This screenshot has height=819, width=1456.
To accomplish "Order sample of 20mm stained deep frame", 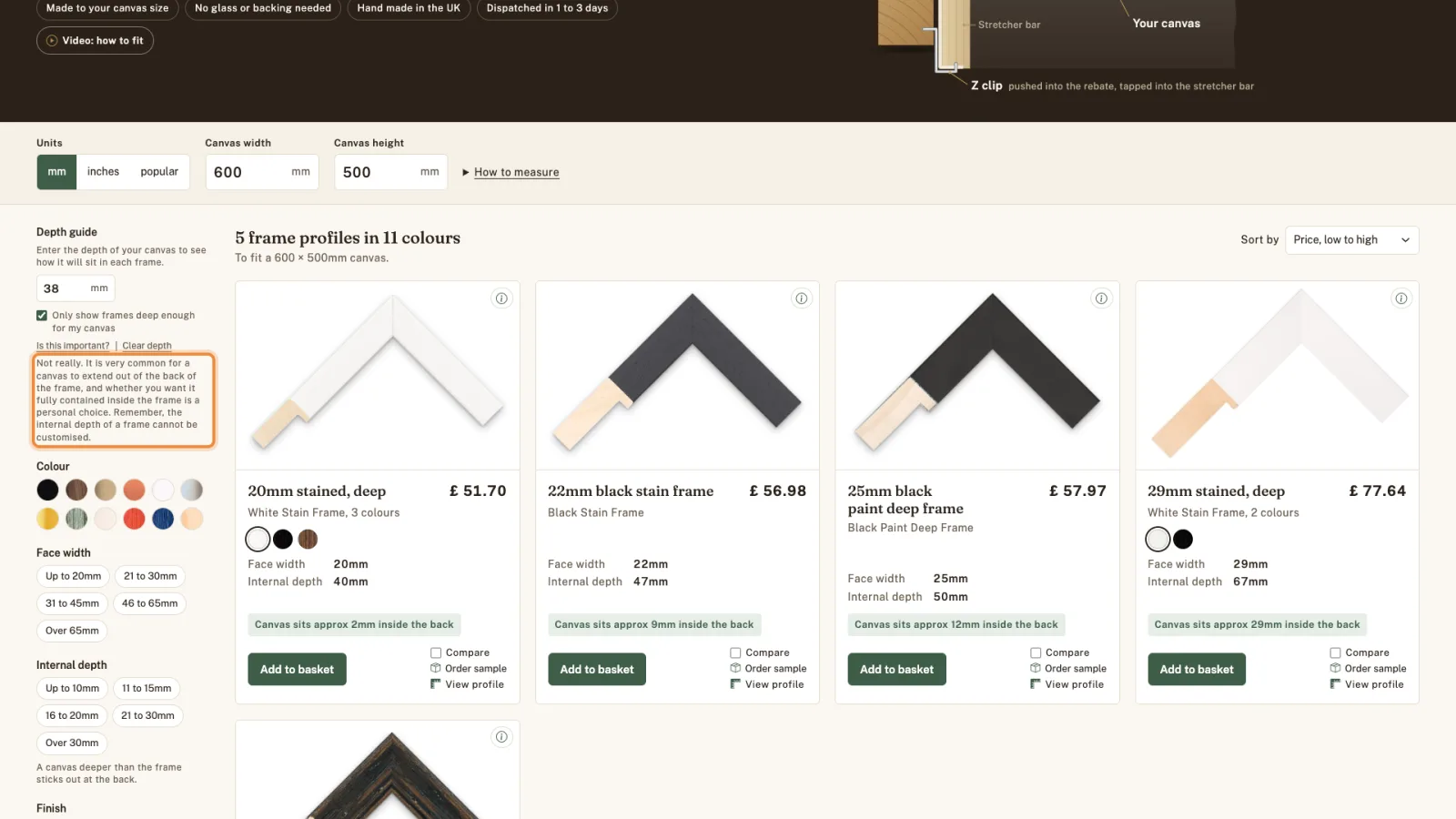I will (x=469, y=669).
